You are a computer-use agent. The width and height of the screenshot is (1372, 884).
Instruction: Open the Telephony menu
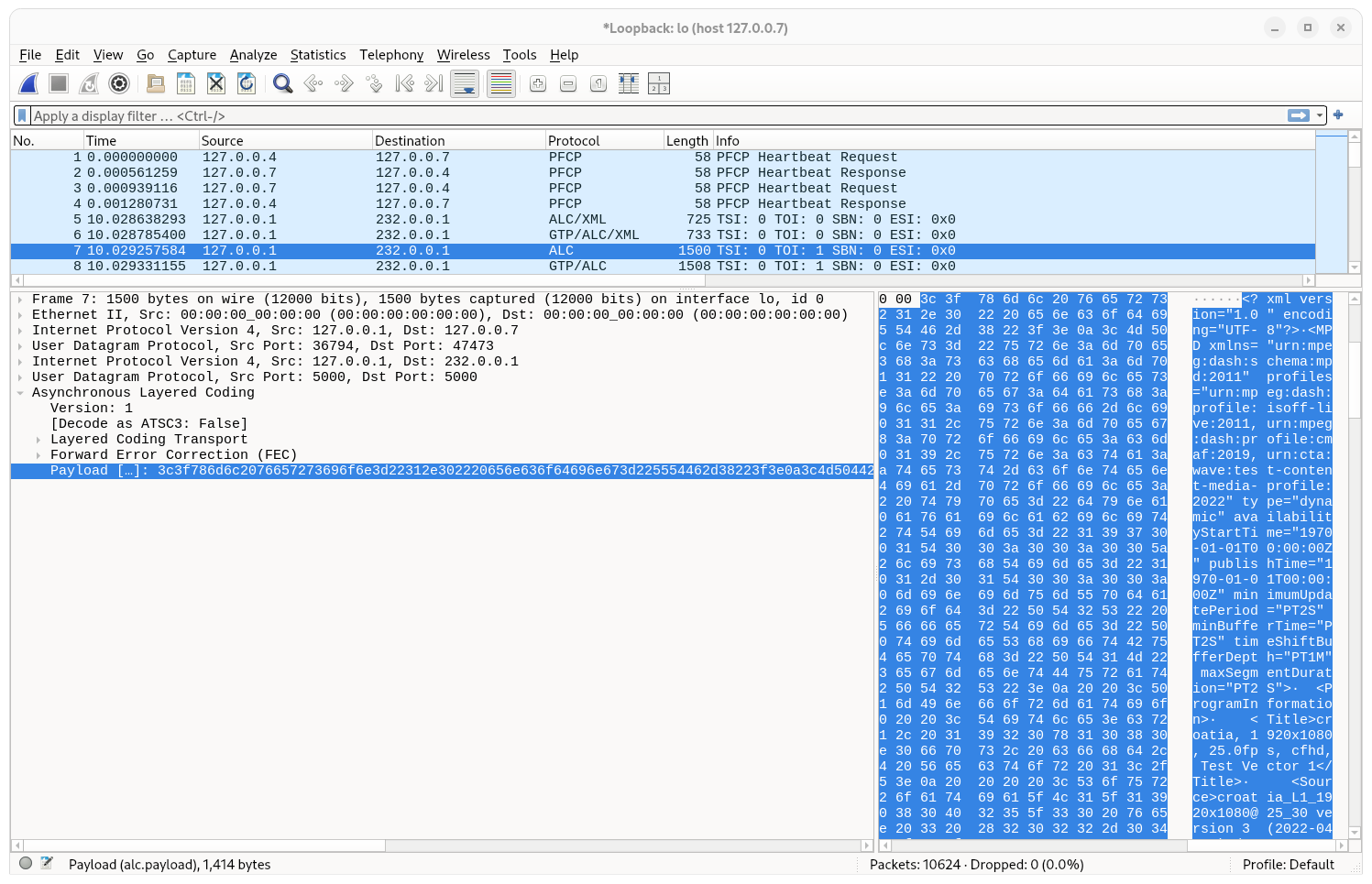tap(391, 55)
